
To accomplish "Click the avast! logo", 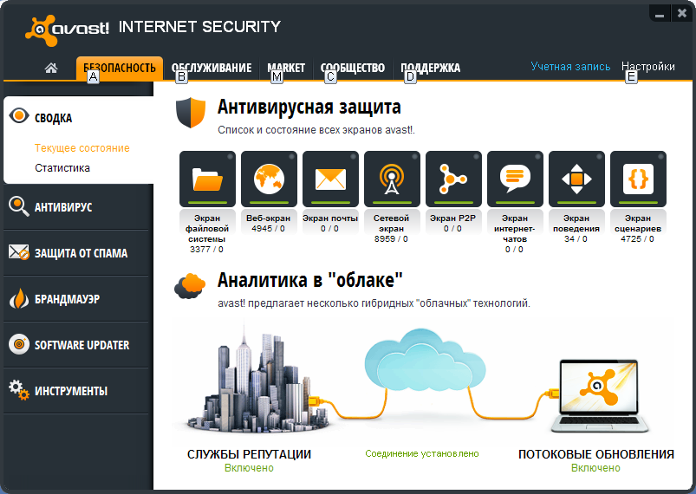I will coord(67,30).
